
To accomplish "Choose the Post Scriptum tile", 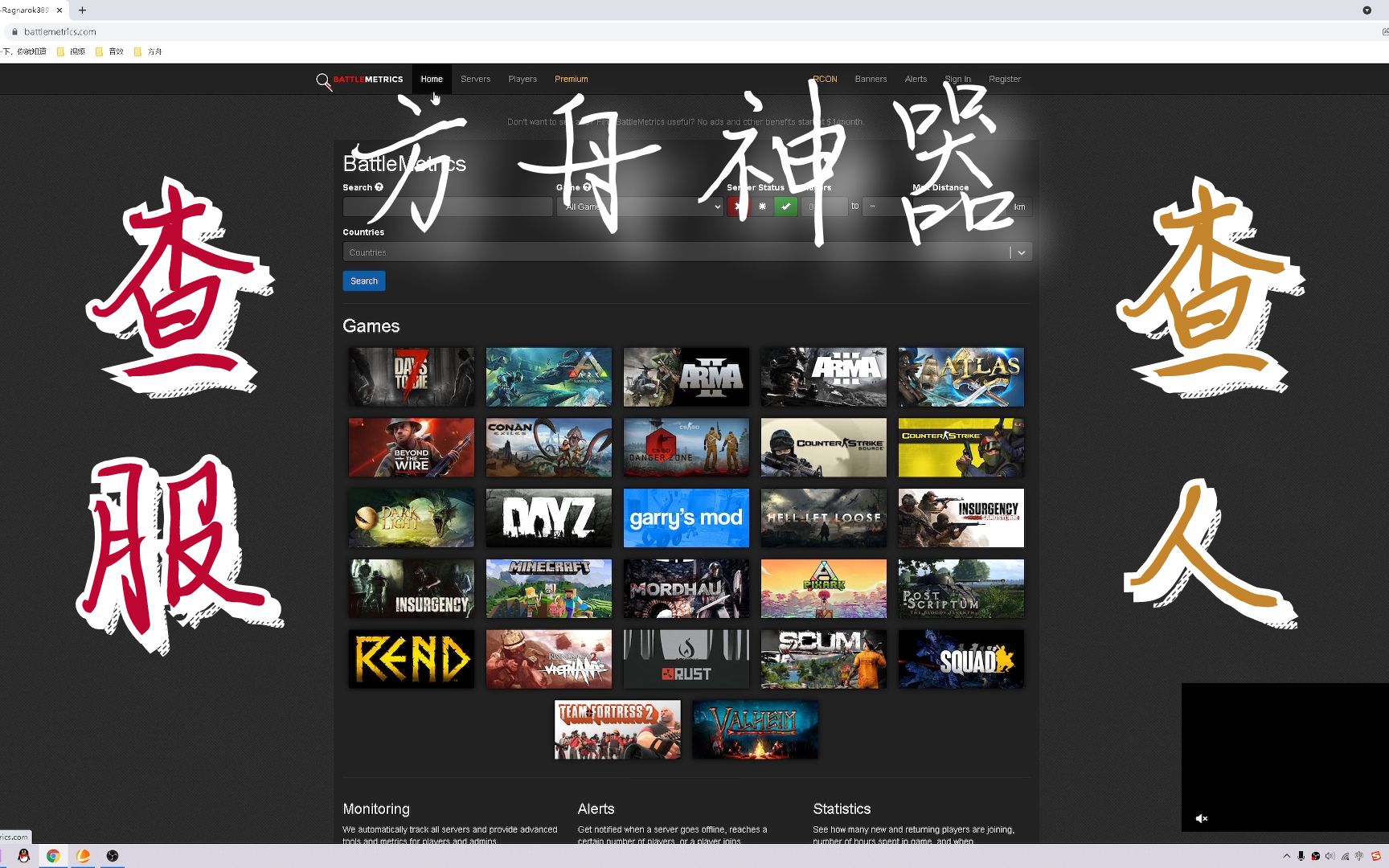I will [x=961, y=589].
